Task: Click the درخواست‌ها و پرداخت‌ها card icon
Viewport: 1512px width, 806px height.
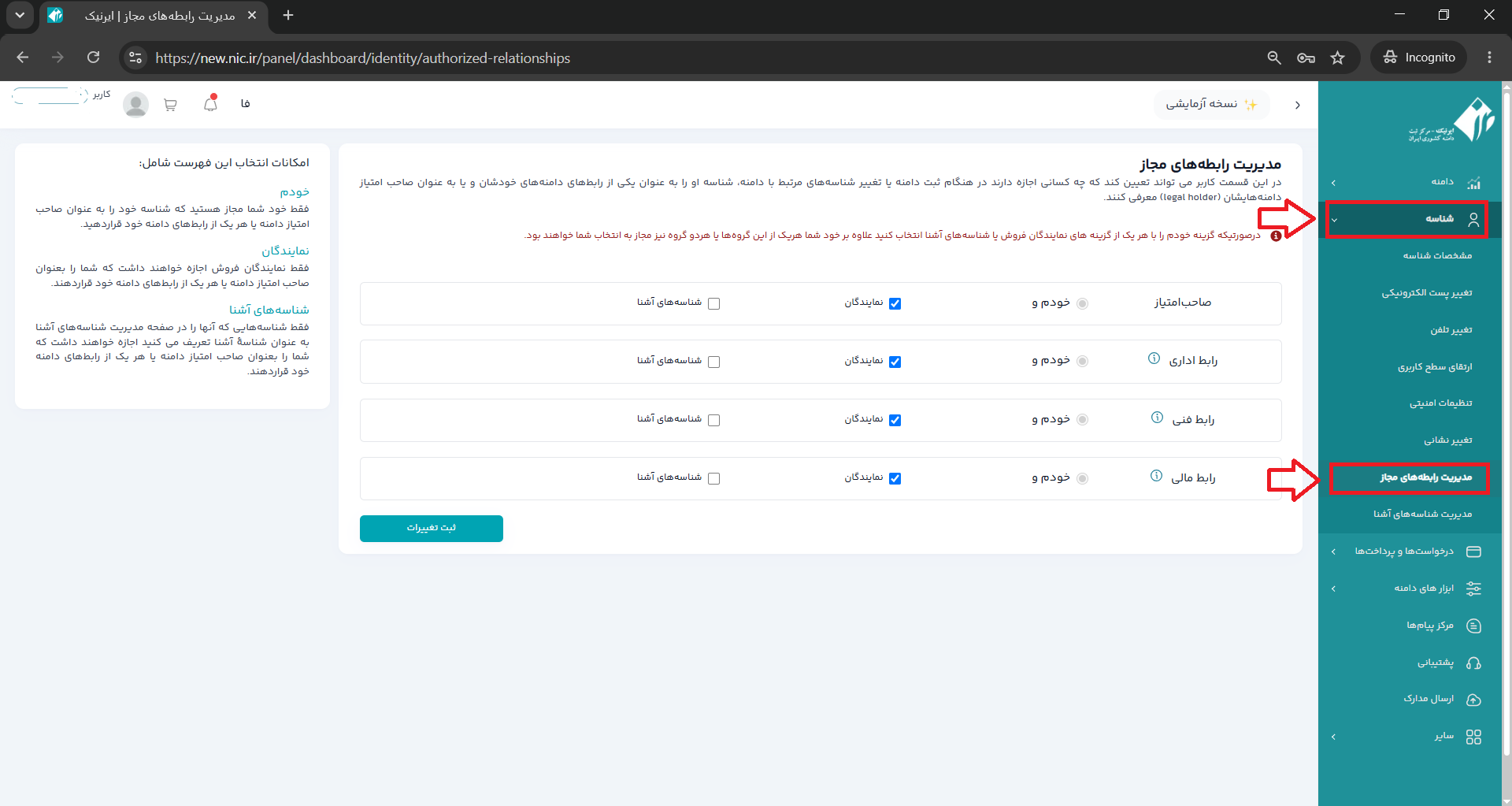Action: click(1473, 552)
